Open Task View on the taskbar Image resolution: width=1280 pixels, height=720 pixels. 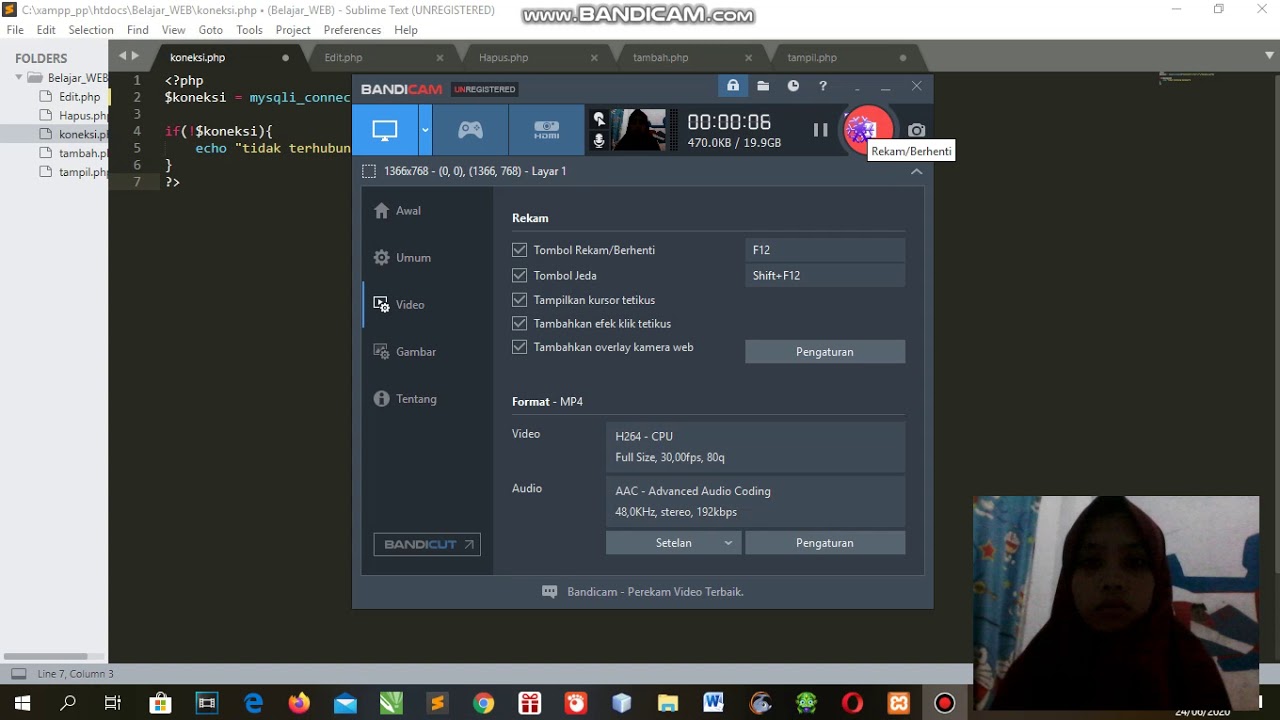113,704
